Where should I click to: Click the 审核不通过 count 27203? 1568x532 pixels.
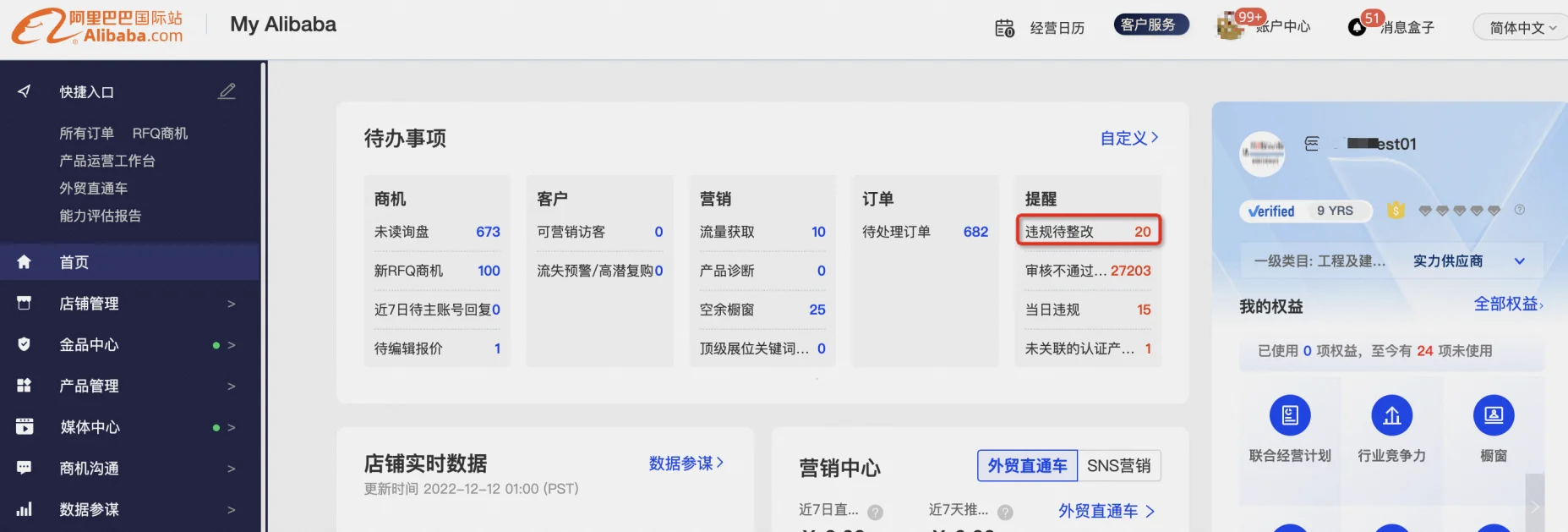click(1131, 271)
